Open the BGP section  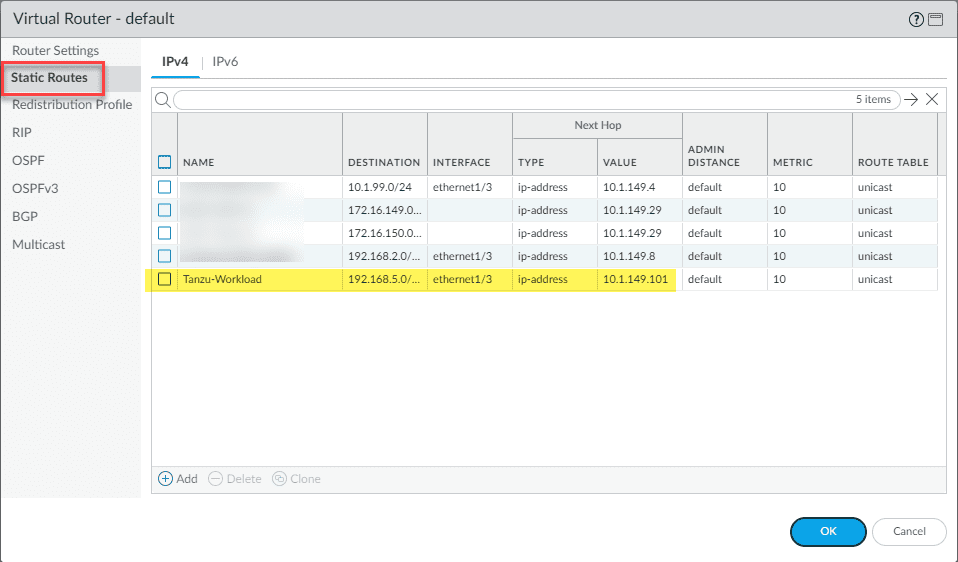(x=24, y=216)
